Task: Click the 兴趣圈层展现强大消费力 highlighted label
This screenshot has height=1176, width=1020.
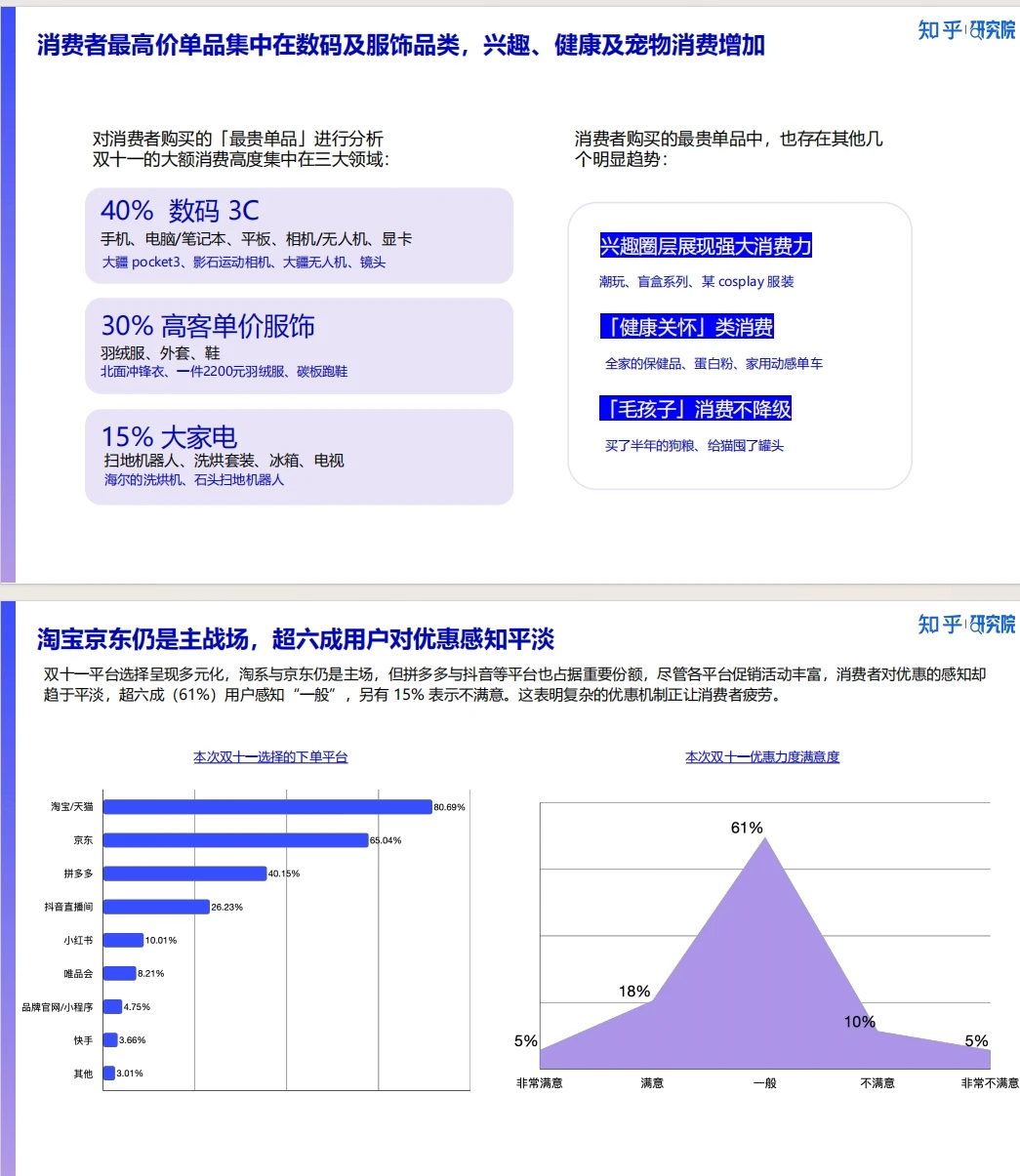Action: (x=706, y=247)
